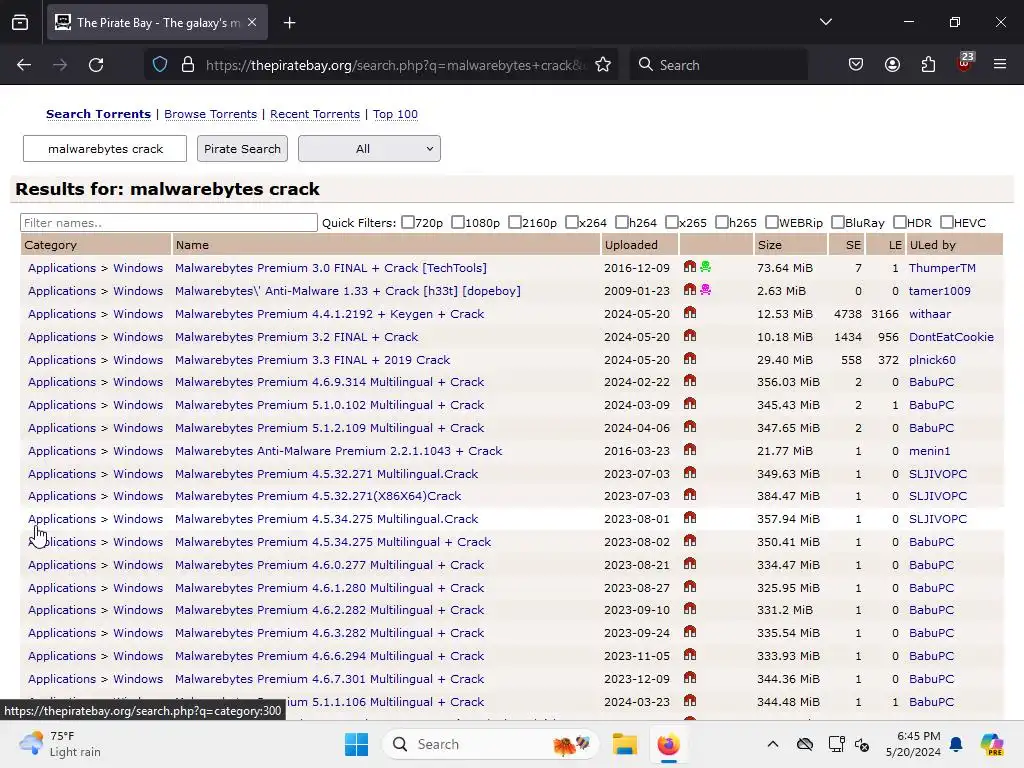Open weather widget showing 75°F
This screenshot has width=1024, height=768.
point(60,744)
